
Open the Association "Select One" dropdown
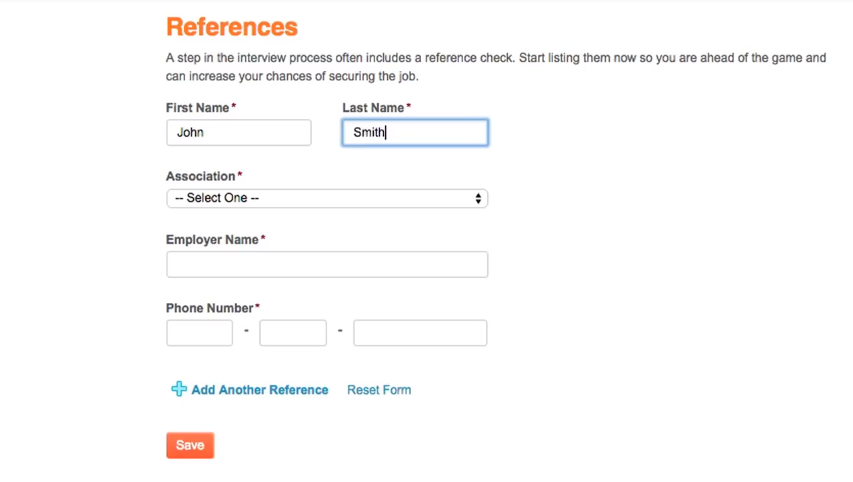tap(326, 198)
